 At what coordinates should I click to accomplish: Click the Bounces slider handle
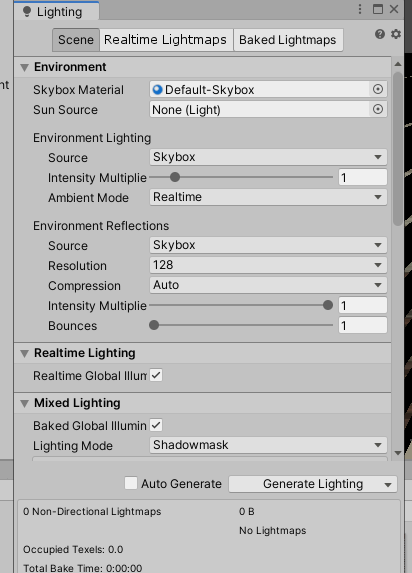pos(154,325)
